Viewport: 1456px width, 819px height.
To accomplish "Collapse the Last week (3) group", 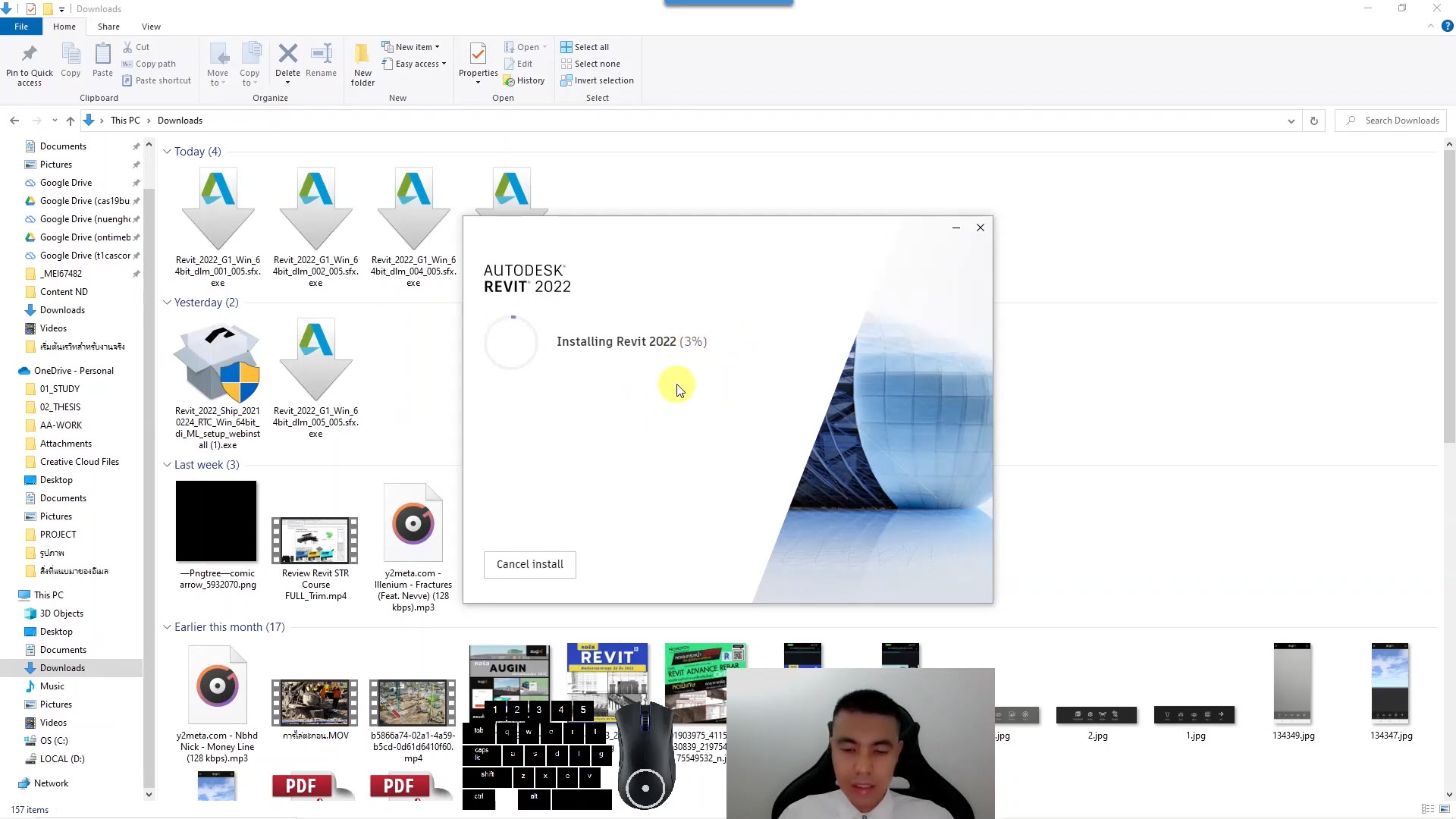I will click(x=167, y=465).
